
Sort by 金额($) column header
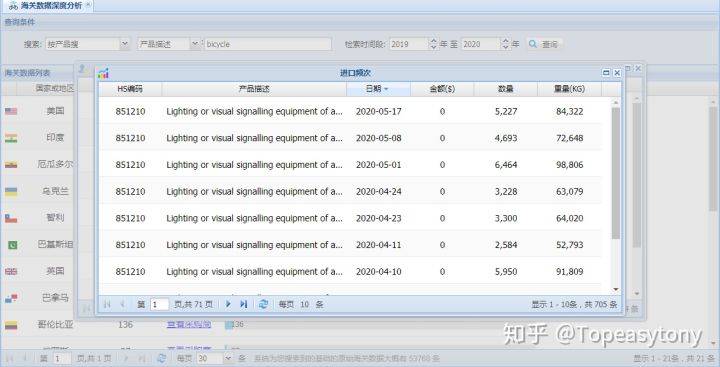pos(442,89)
